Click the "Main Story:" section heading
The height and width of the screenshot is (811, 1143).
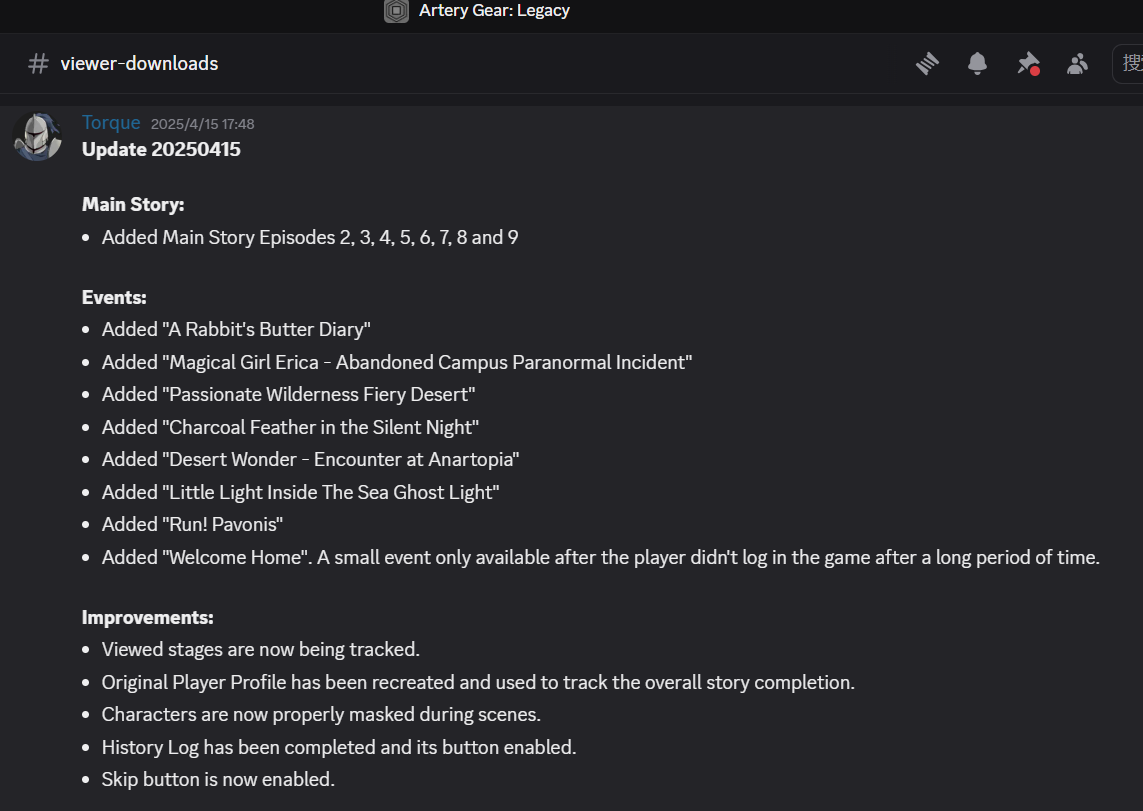point(133,204)
